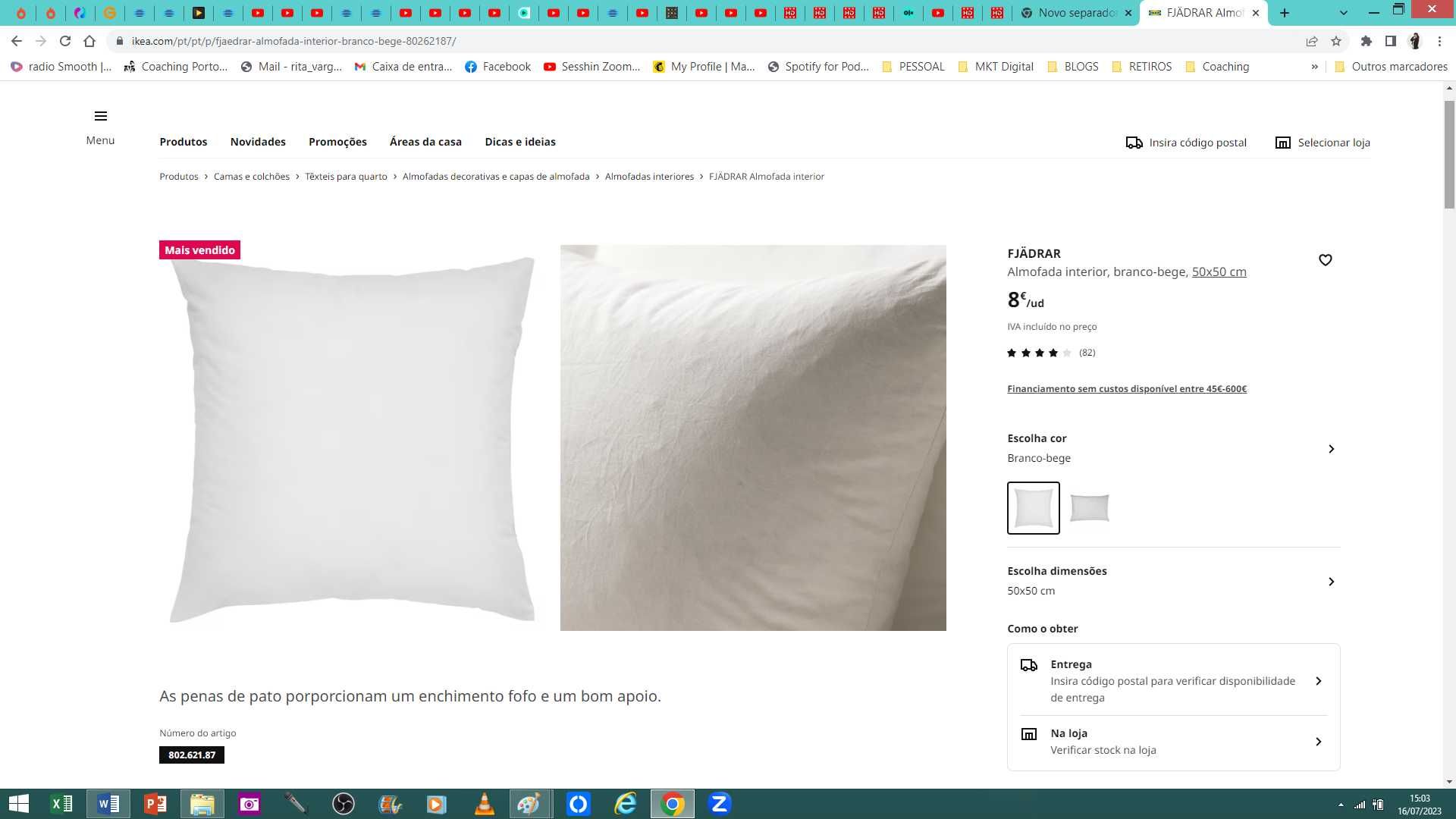Open MKT Digital bookmarks folder

pyautogui.click(x=995, y=67)
